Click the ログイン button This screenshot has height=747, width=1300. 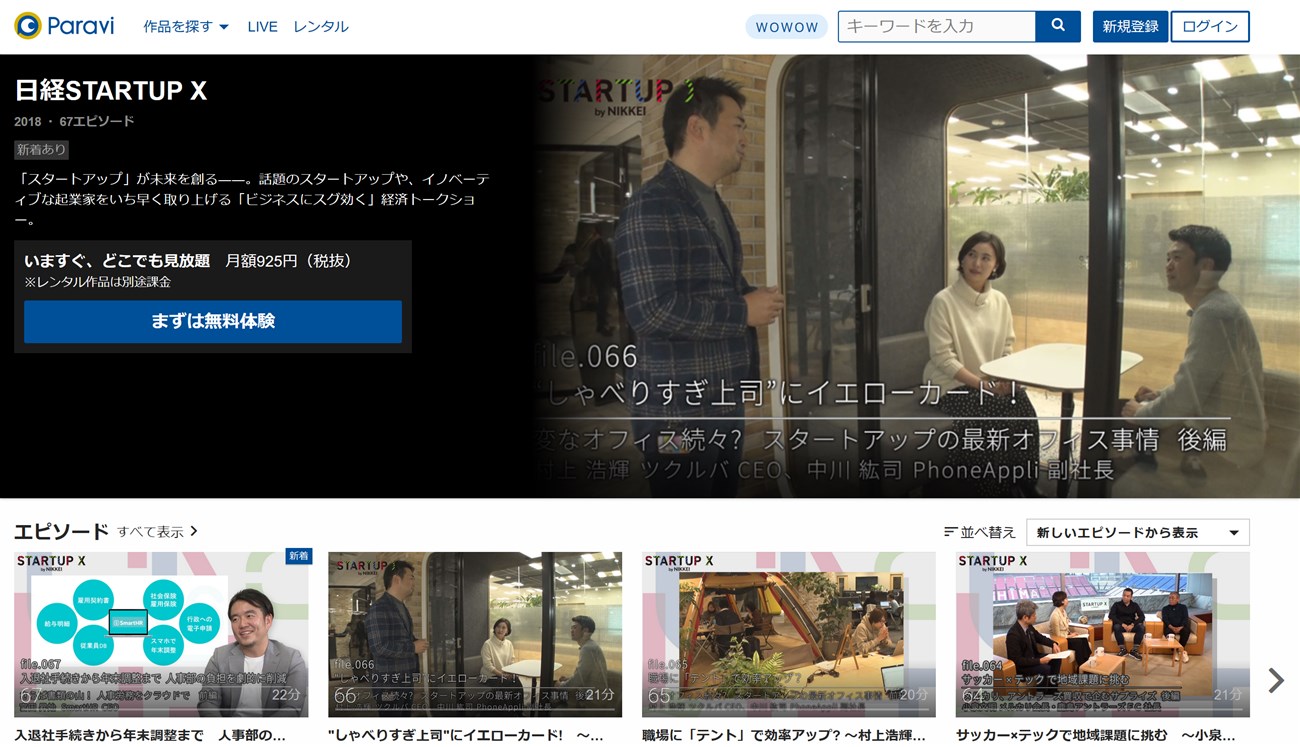[x=1210, y=27]
